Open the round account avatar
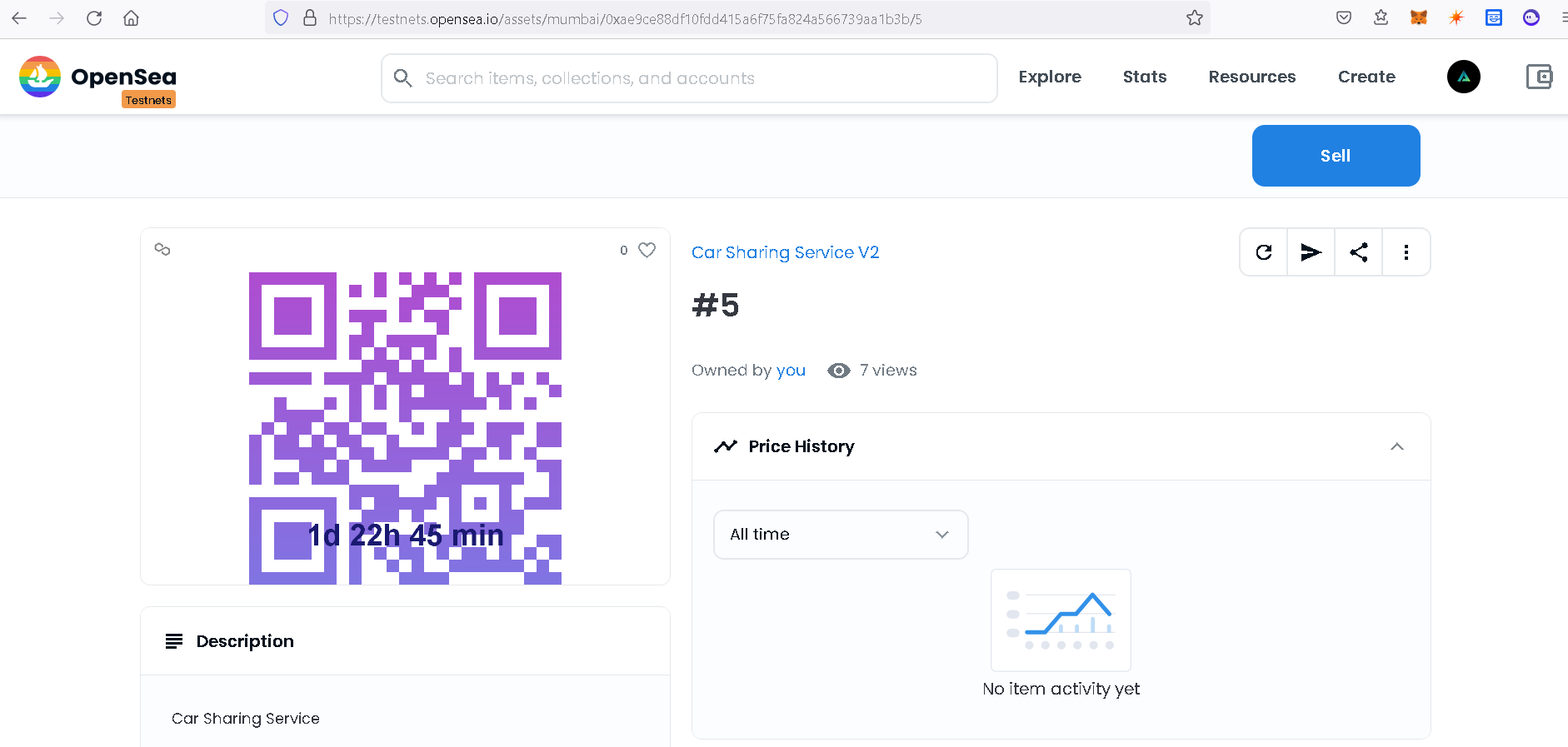 point(1464,77)
